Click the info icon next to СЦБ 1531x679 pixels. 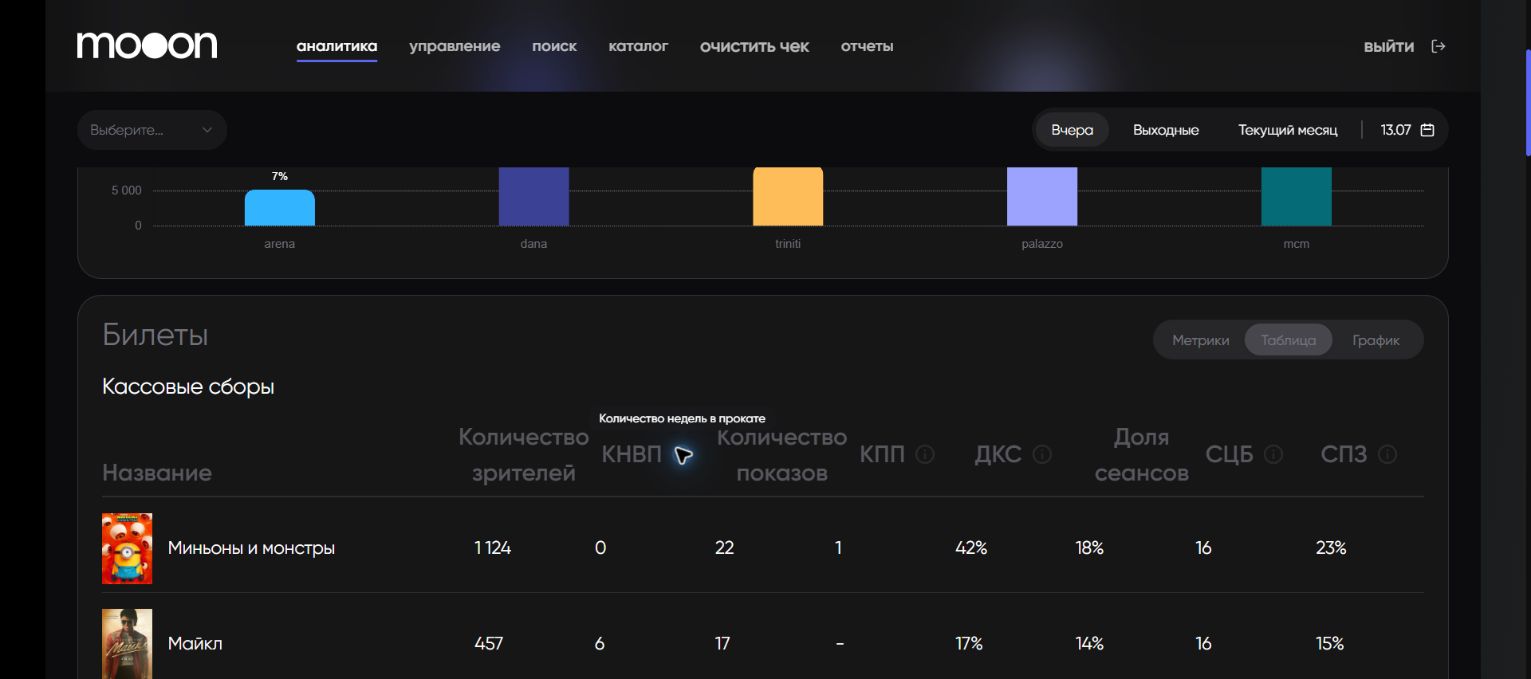click(1273, 454)
